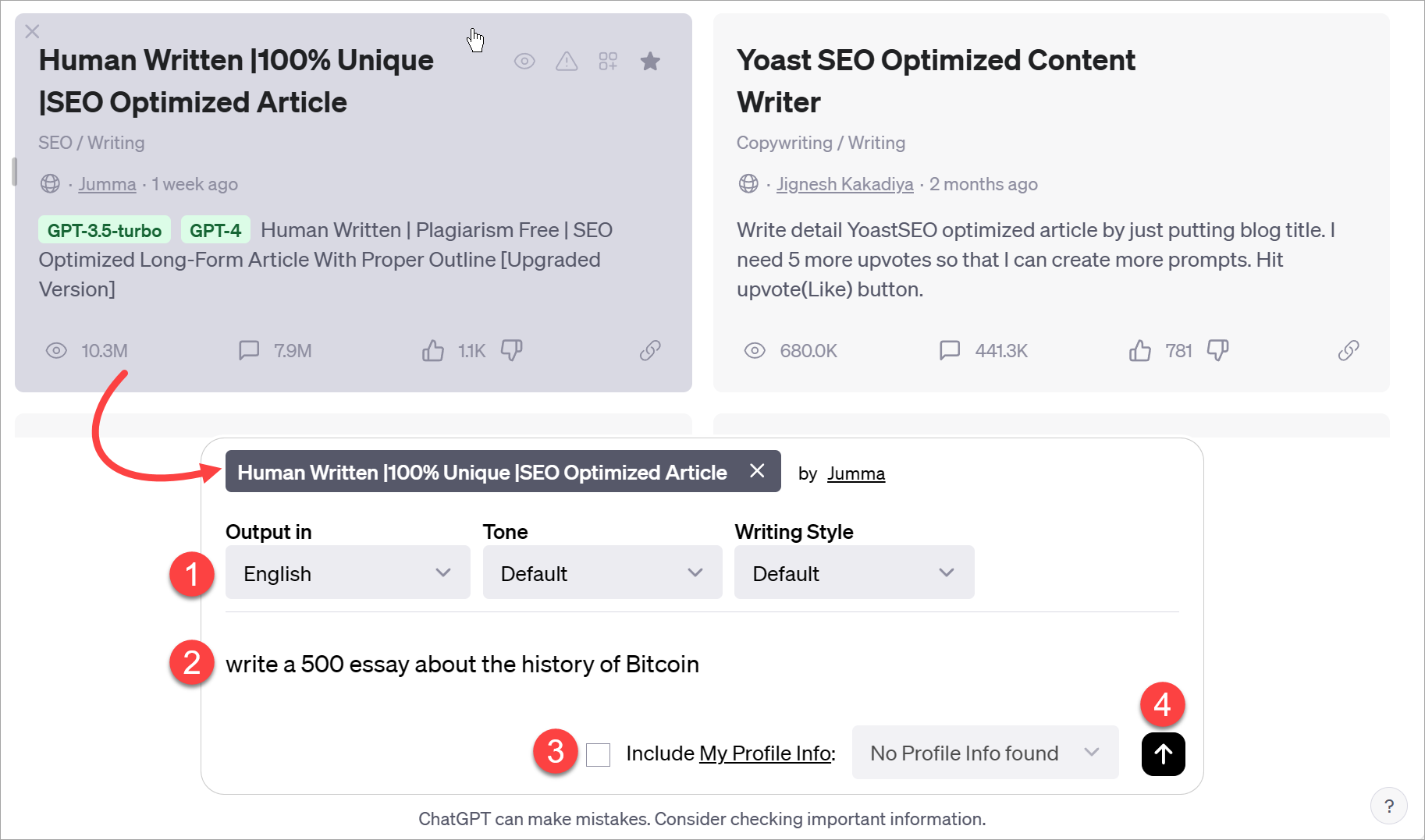Click the My Profile Info link
This screenshot has width=1425, height=840.
click(x=764, y=753)
